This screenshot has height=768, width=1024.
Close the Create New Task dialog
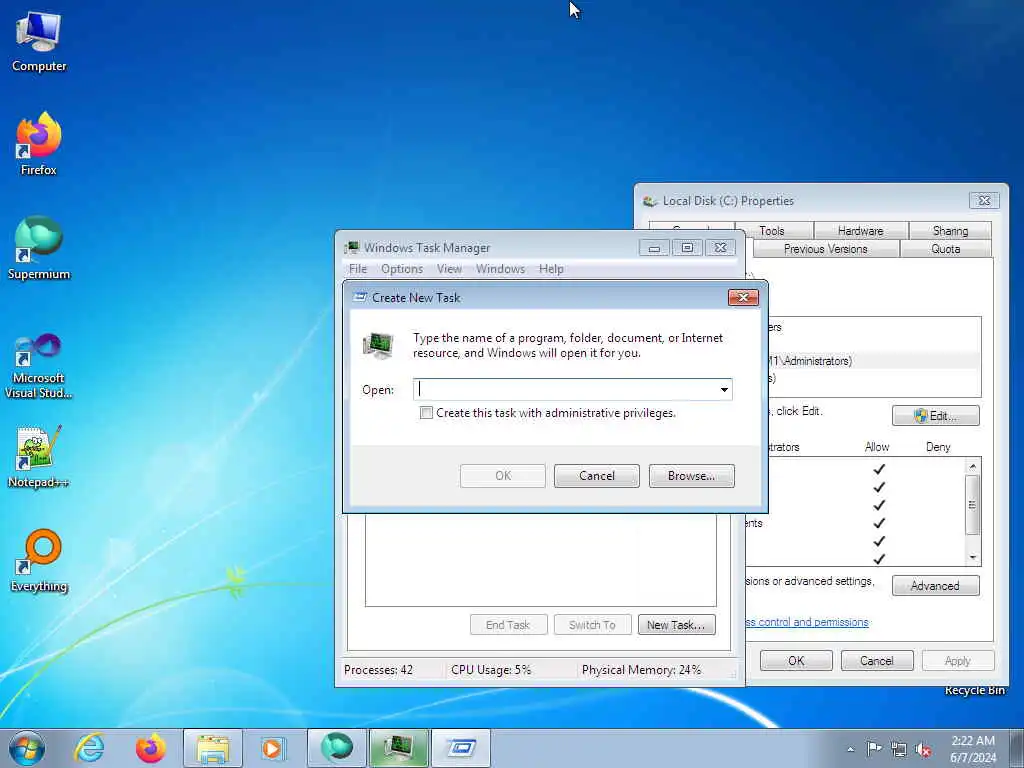point(743,298)
